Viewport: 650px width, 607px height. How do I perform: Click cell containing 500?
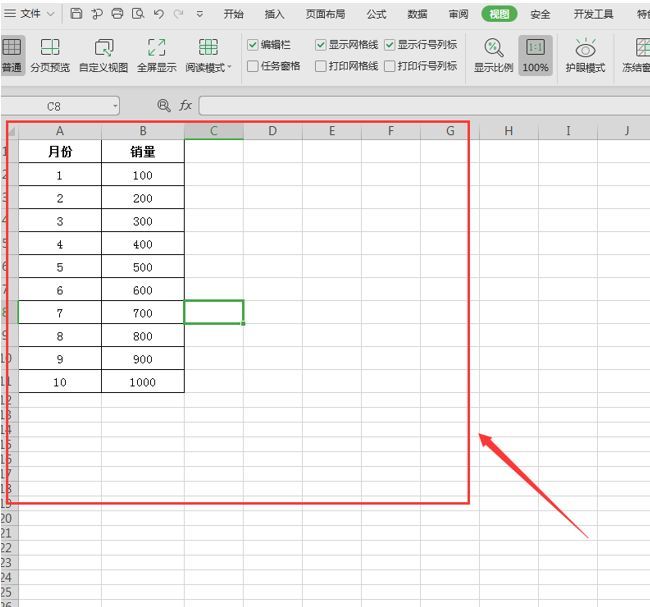click(143, 267)
